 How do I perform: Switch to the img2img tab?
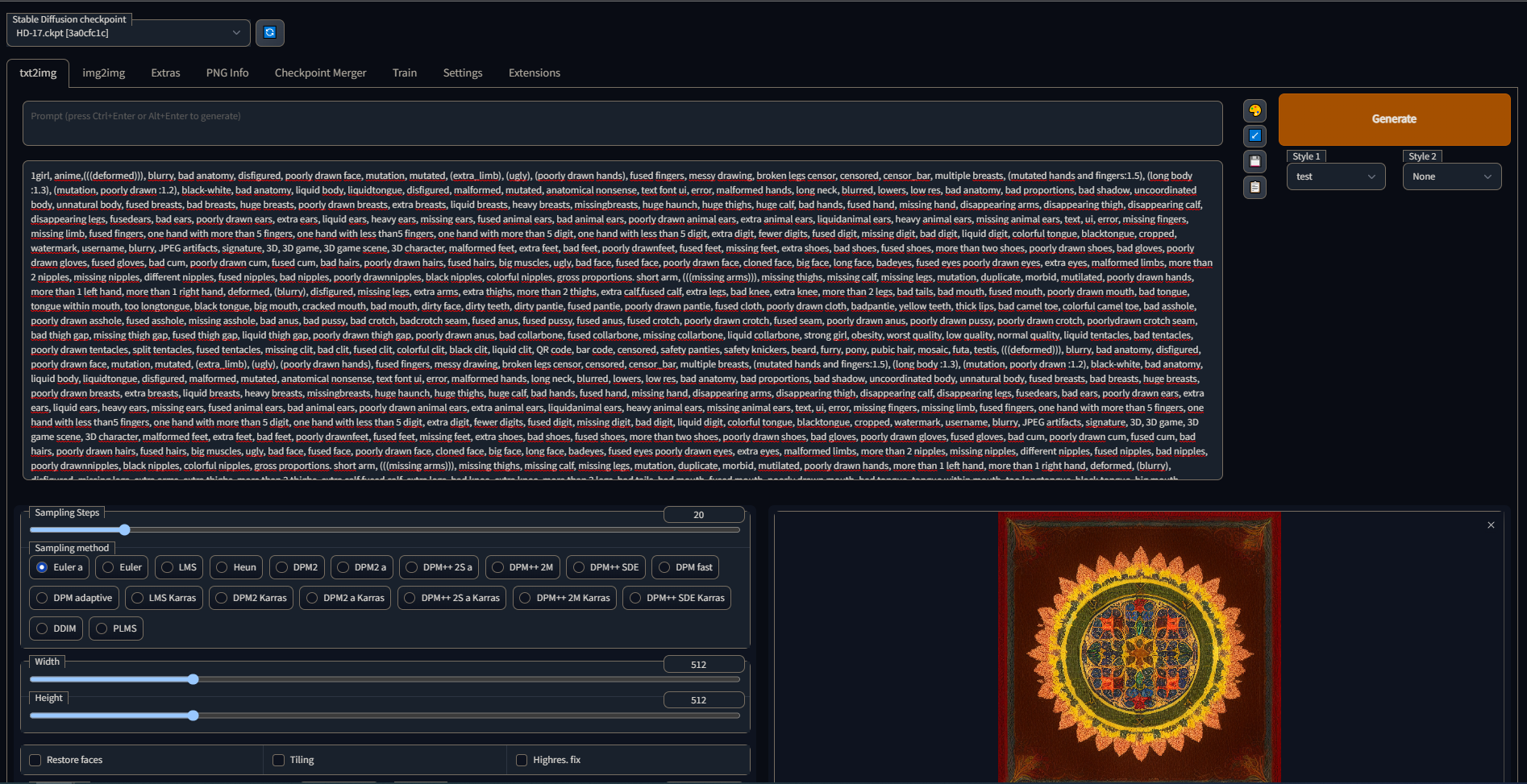(x=103, y=73)
